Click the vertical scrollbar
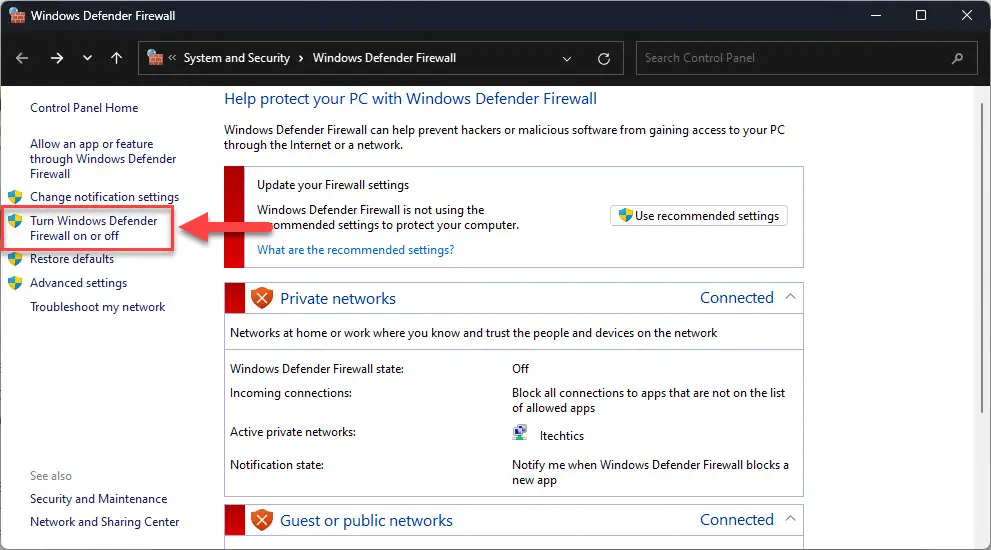 982,258
